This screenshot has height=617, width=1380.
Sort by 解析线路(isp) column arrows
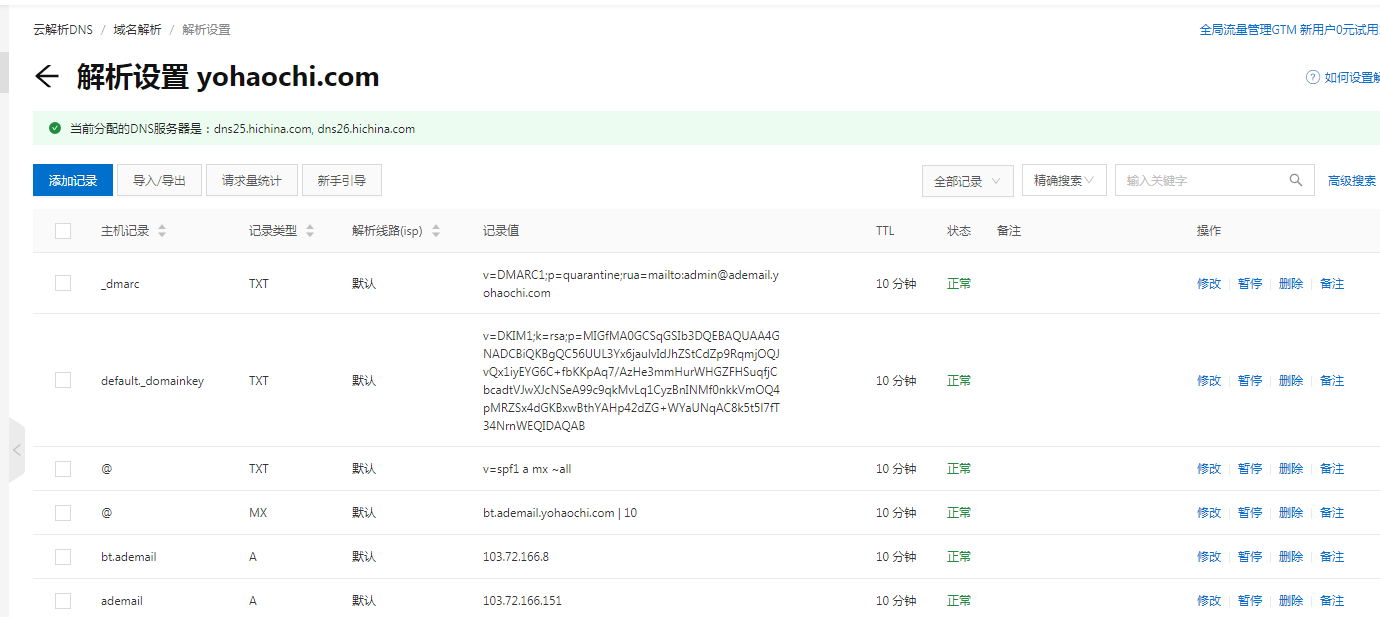[436, 231]
